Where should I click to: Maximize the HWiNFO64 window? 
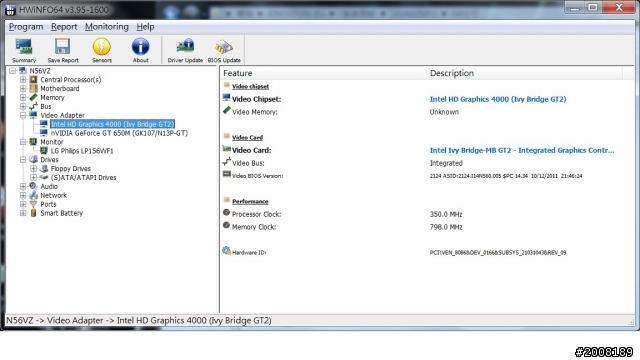(593, 8)
